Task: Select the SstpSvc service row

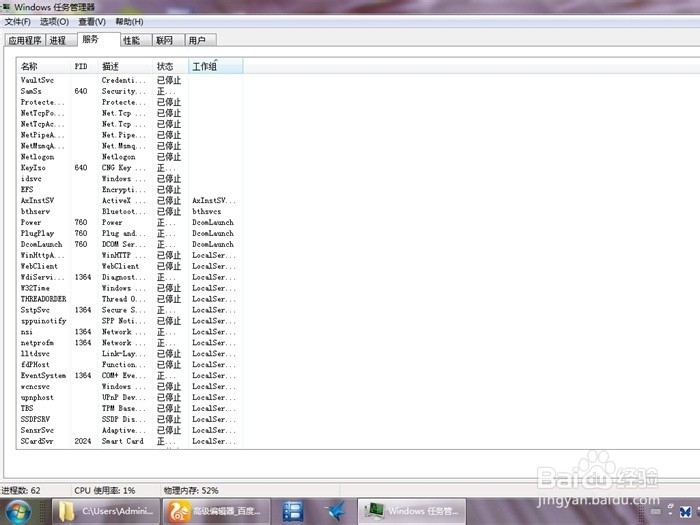Action: [130, 310]
